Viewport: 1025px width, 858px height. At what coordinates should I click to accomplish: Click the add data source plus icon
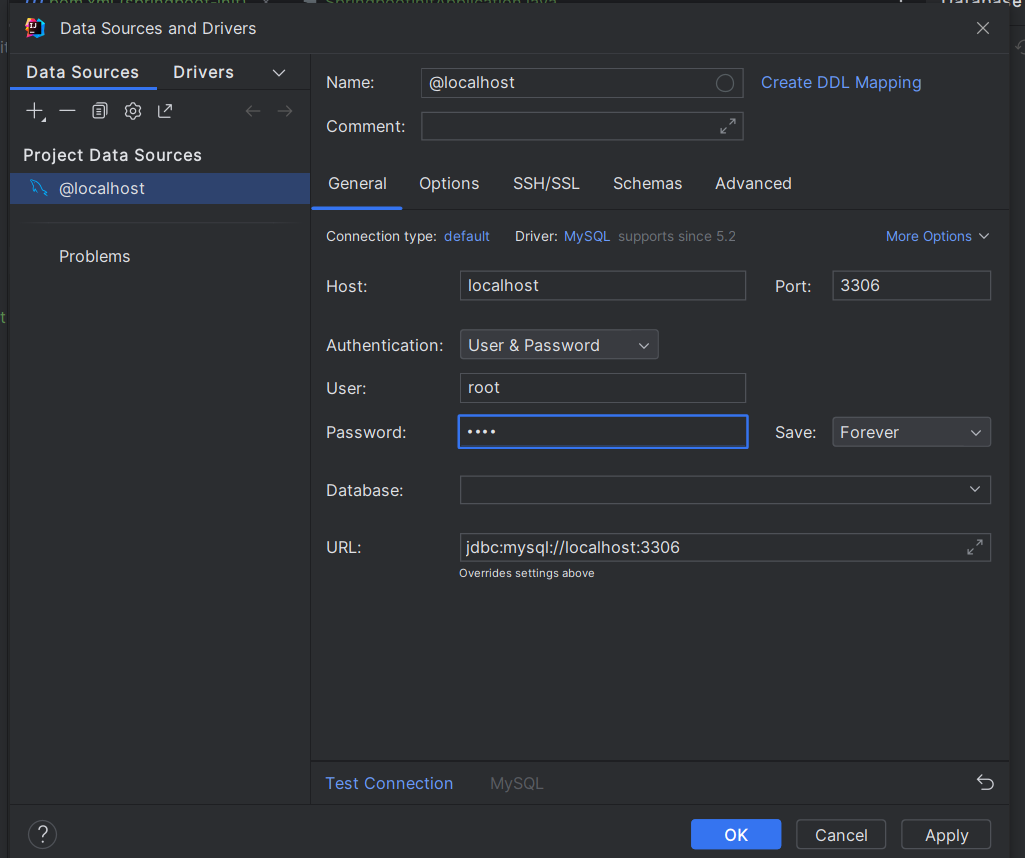tap(35, 111)
